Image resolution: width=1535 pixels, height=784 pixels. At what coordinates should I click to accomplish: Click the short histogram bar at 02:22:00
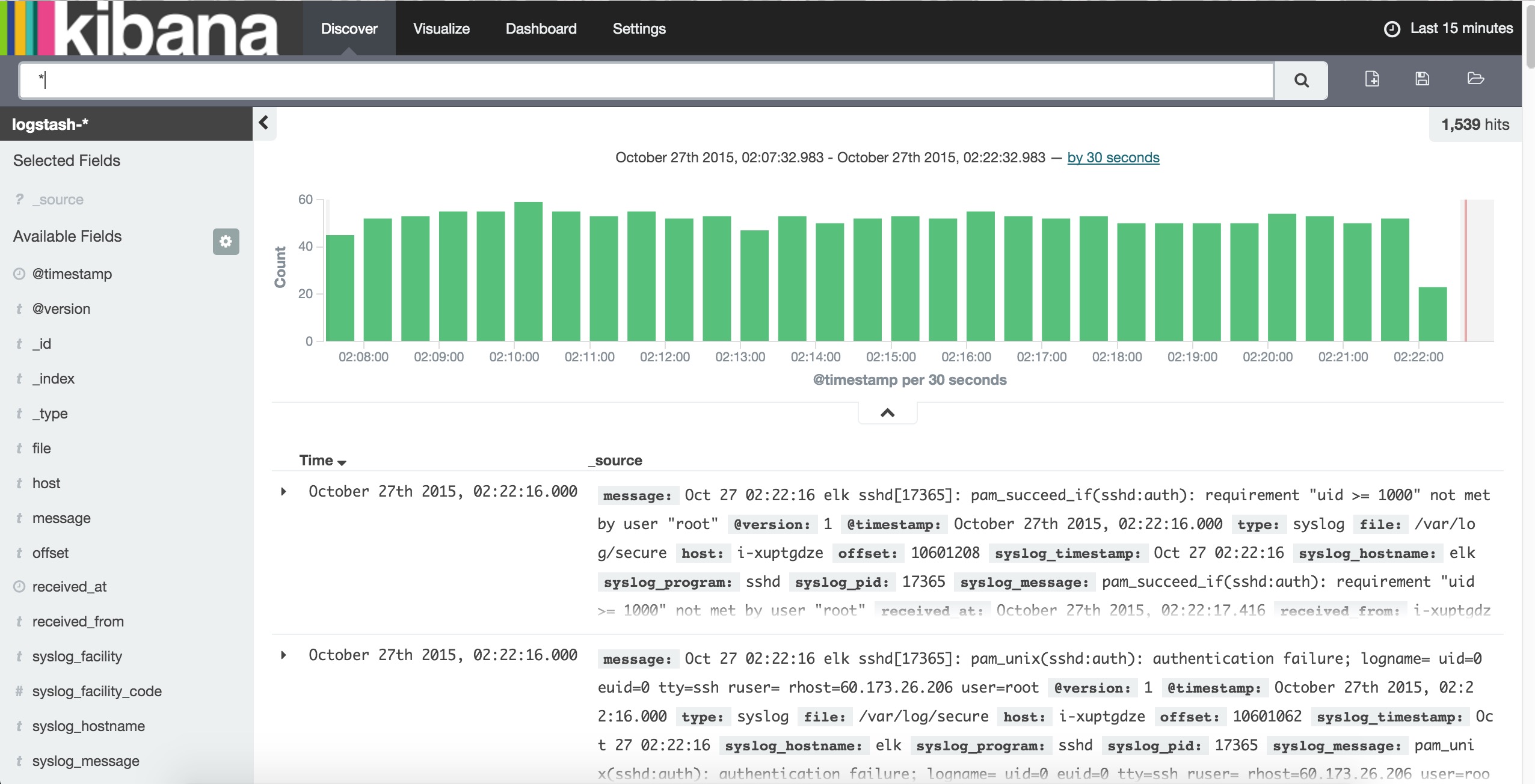pos(1433,314)
